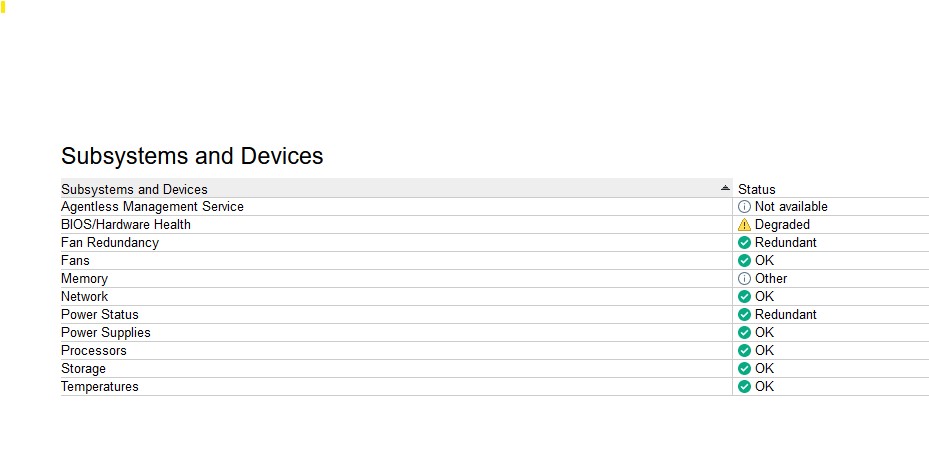Screen dimensions: 929x467
Task: Click the Storage OK check icon
Action: [744, 369]
